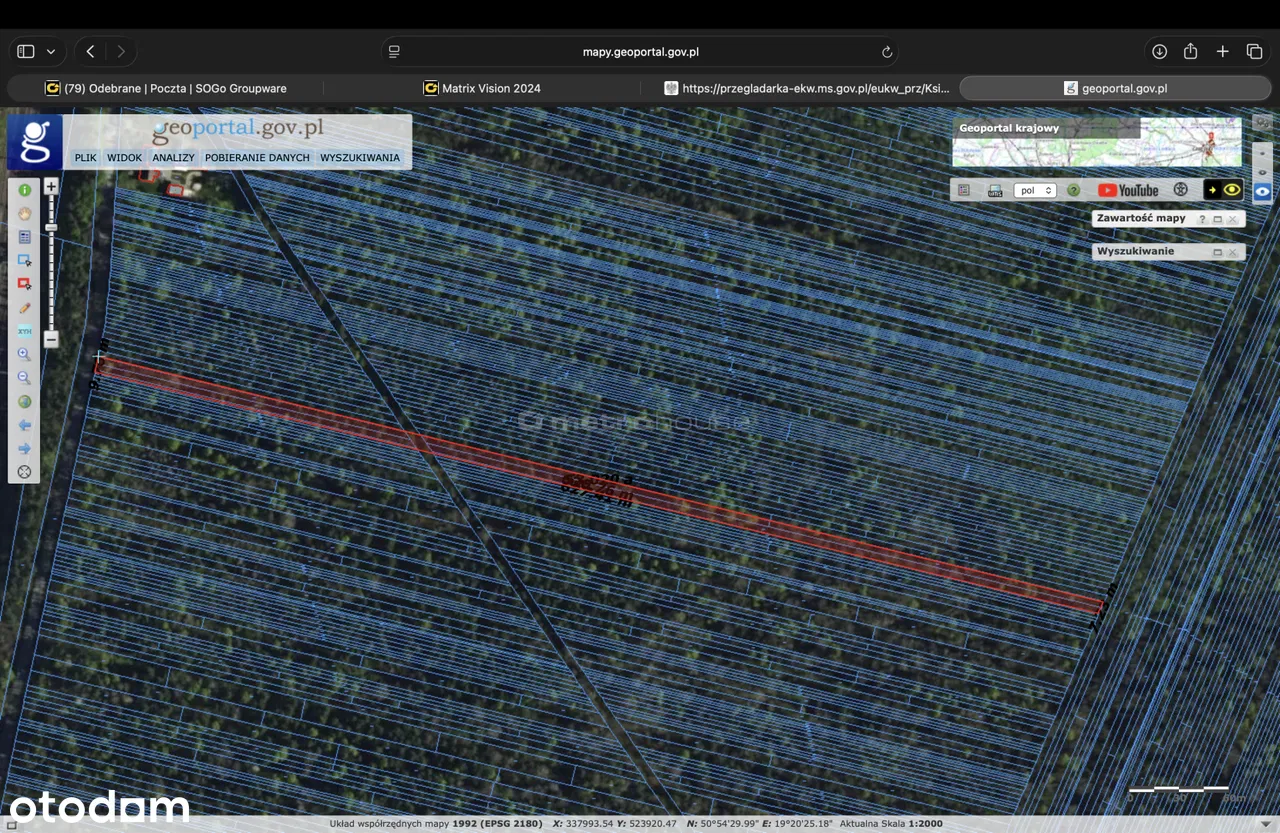Open the XYH coordinates tool
The height and width of the screenshot is (833, 1280).
tap(25, 331)
